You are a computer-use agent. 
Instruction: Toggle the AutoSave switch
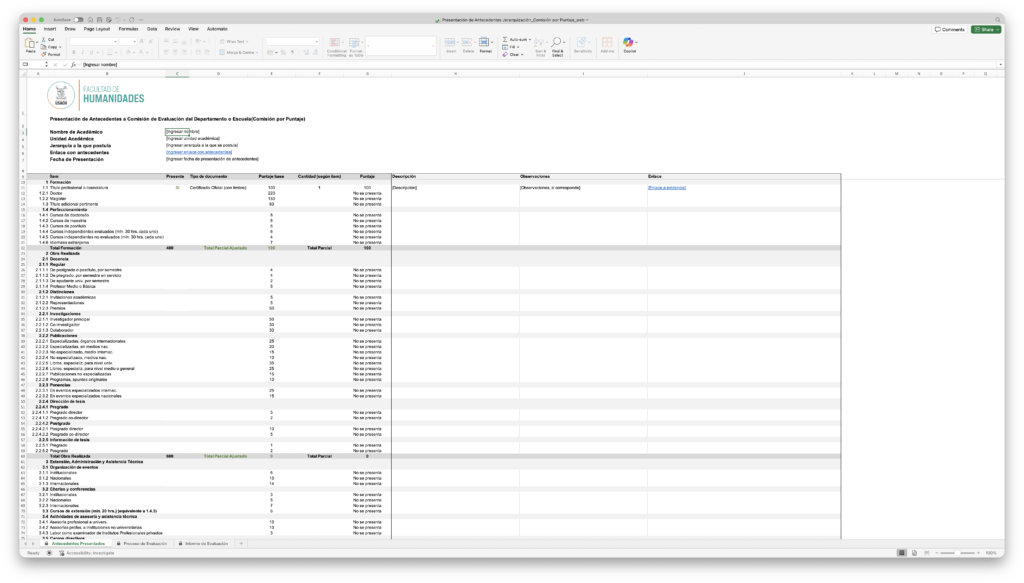[x=78, y=19]
